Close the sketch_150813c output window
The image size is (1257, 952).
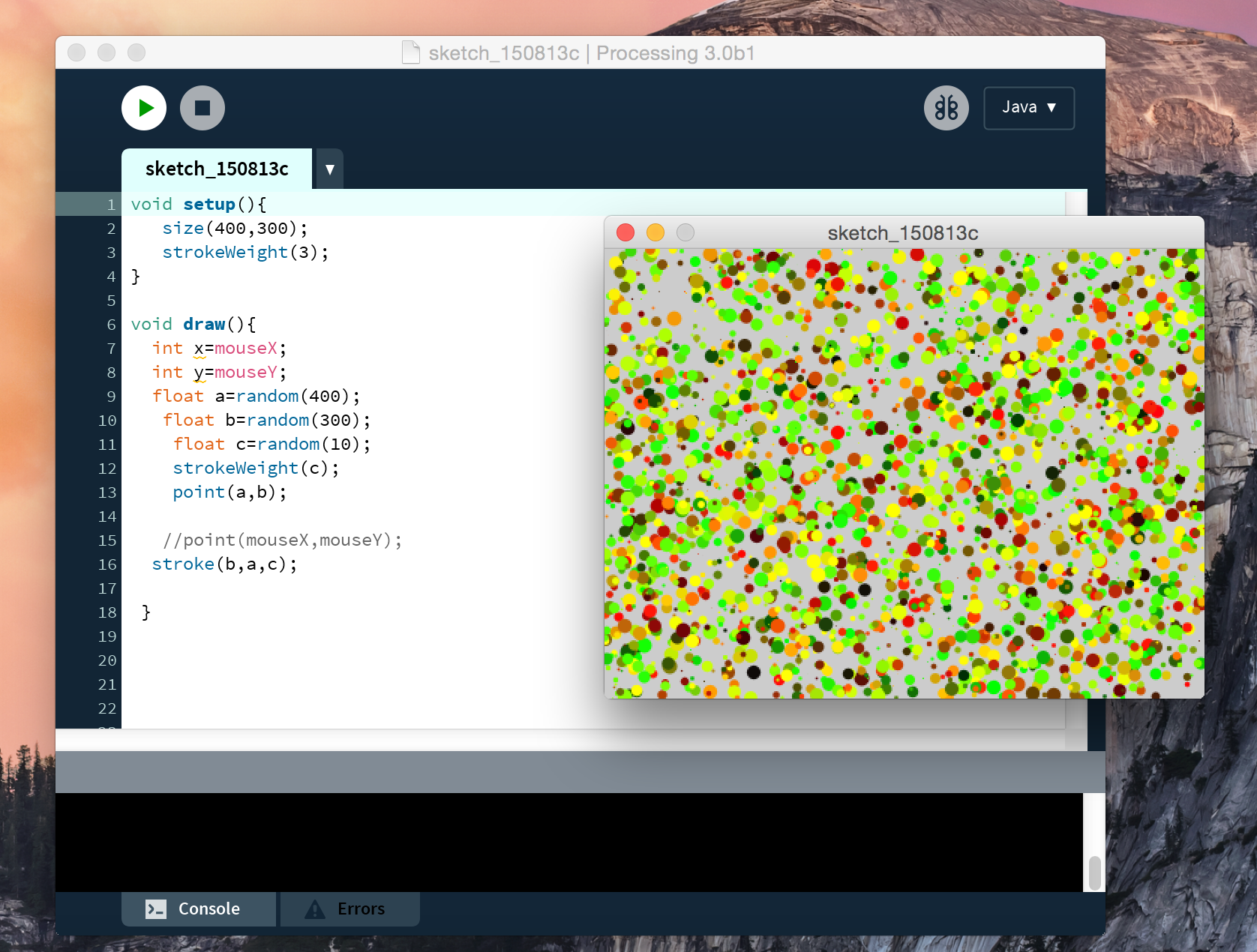[x=625, y=232]
